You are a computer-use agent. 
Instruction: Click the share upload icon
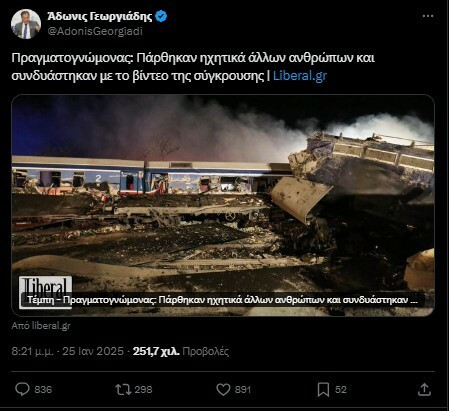coord(424,389)
